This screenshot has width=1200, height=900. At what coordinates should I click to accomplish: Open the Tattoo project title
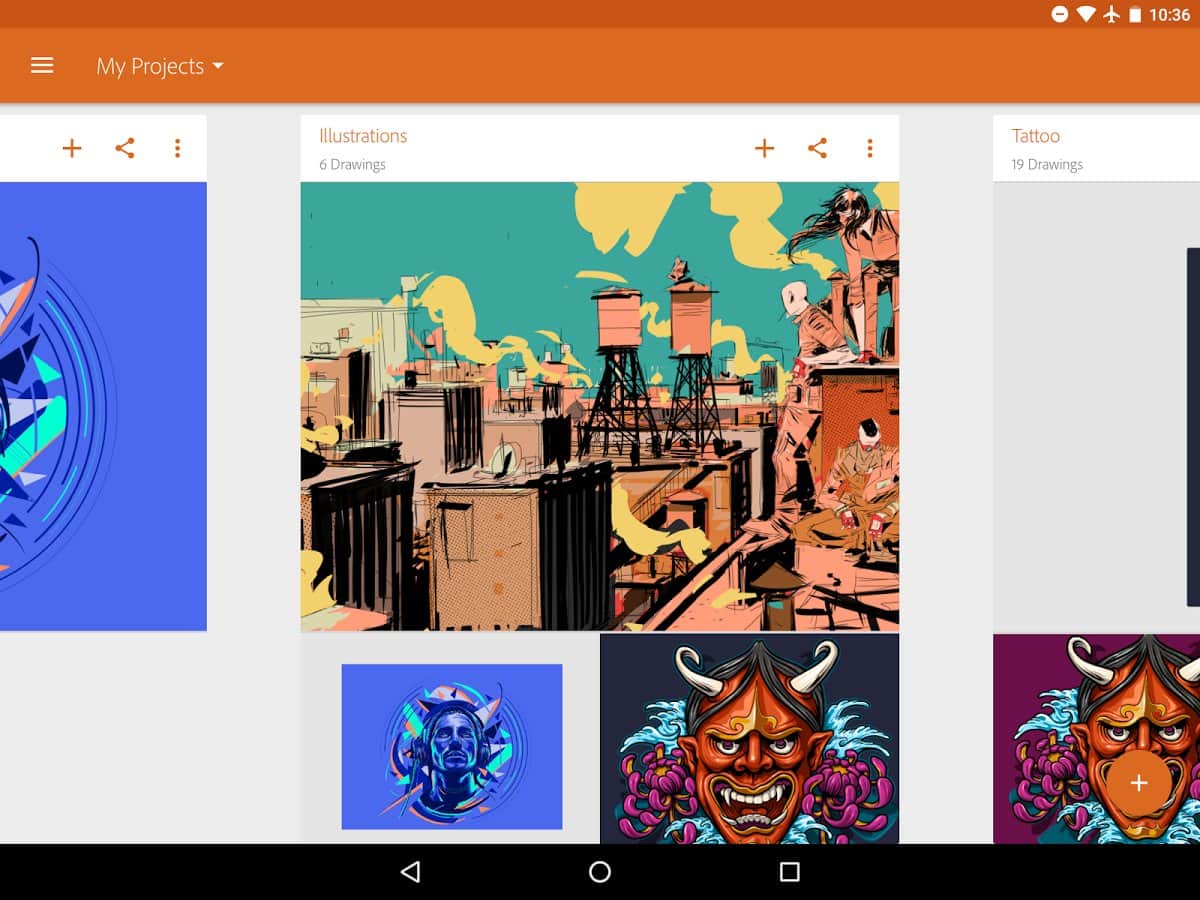tap(1035, 136)
